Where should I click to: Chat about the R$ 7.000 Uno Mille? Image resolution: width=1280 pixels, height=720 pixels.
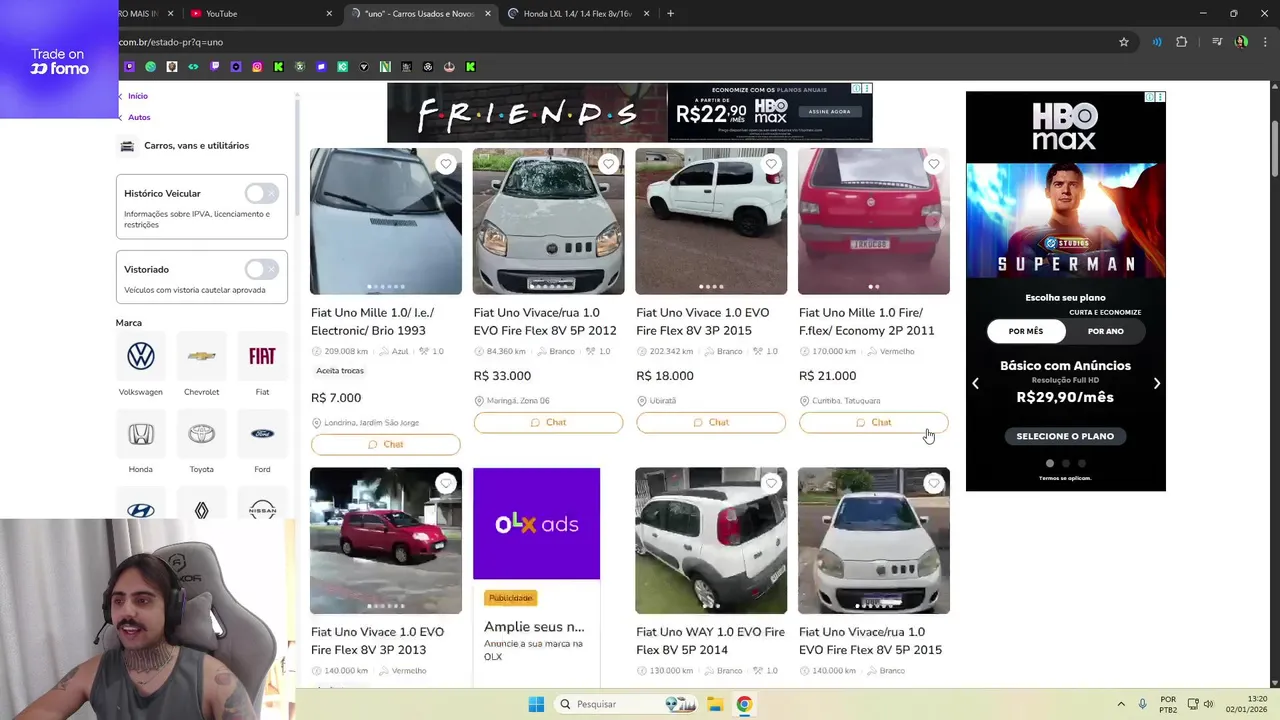pos(385,444)
